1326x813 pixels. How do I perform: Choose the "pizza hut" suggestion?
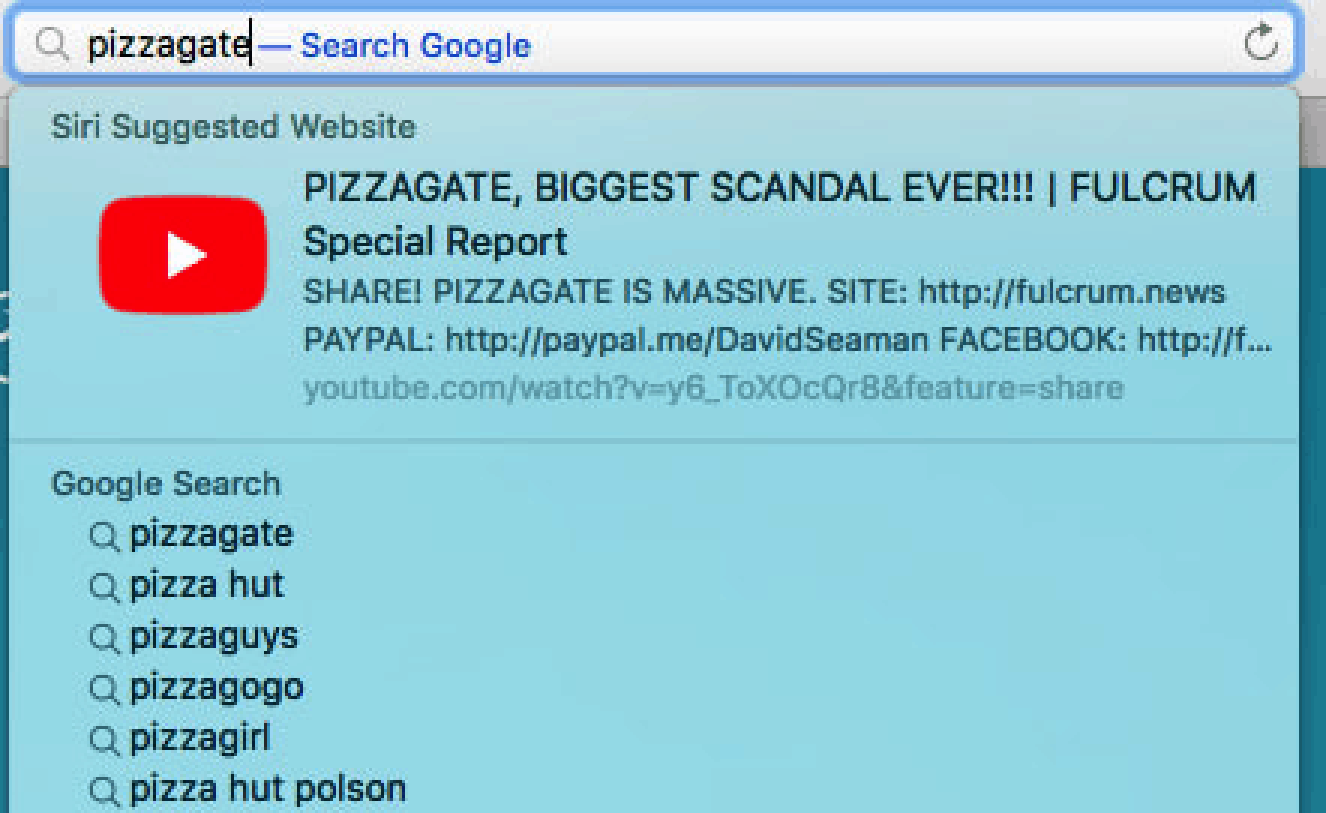[207, 585]
